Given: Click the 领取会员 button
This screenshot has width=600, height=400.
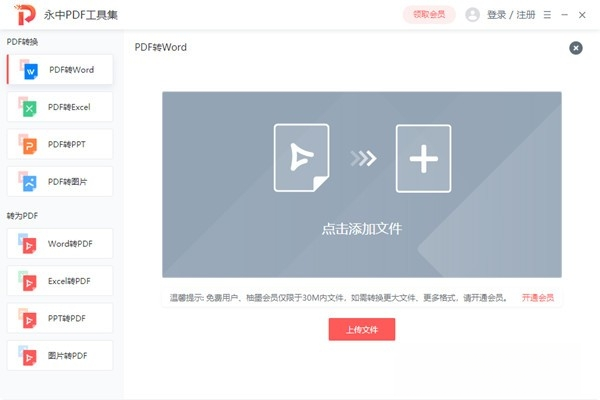Looking at the screenshot, I should coord(429,15).
